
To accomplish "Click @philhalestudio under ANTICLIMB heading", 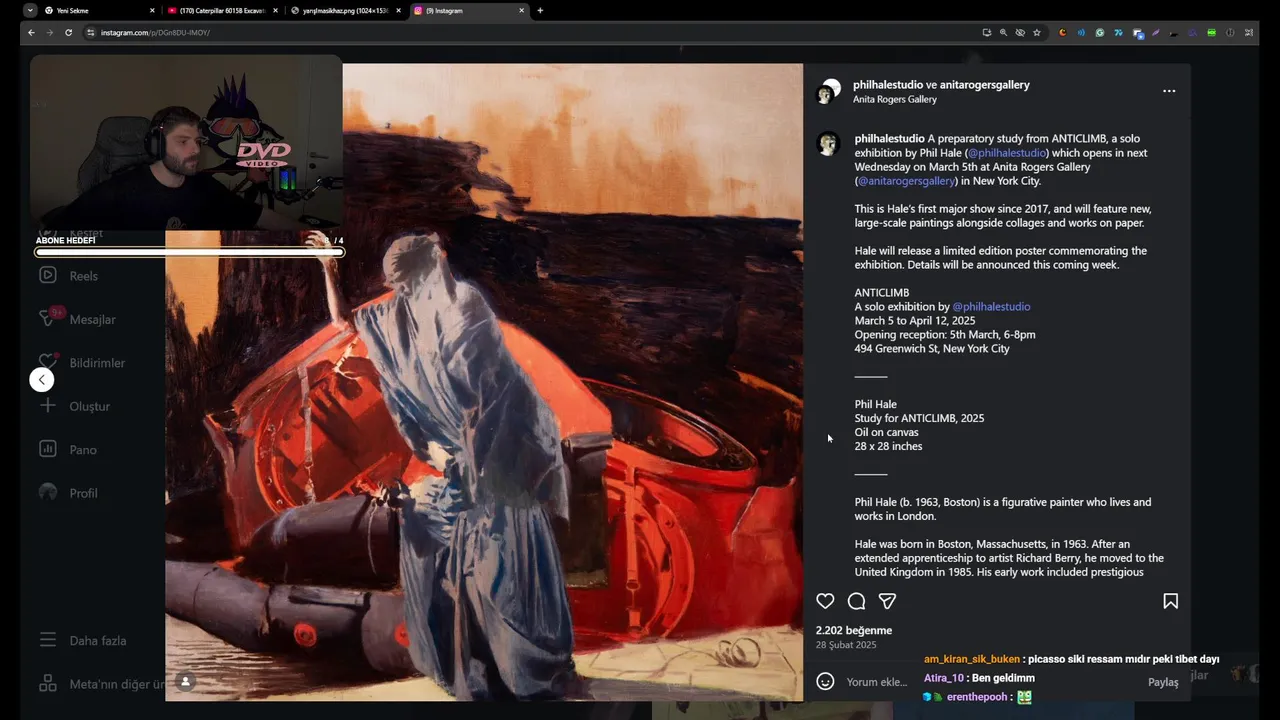I will pyautogui.click(x=991, y=307).
